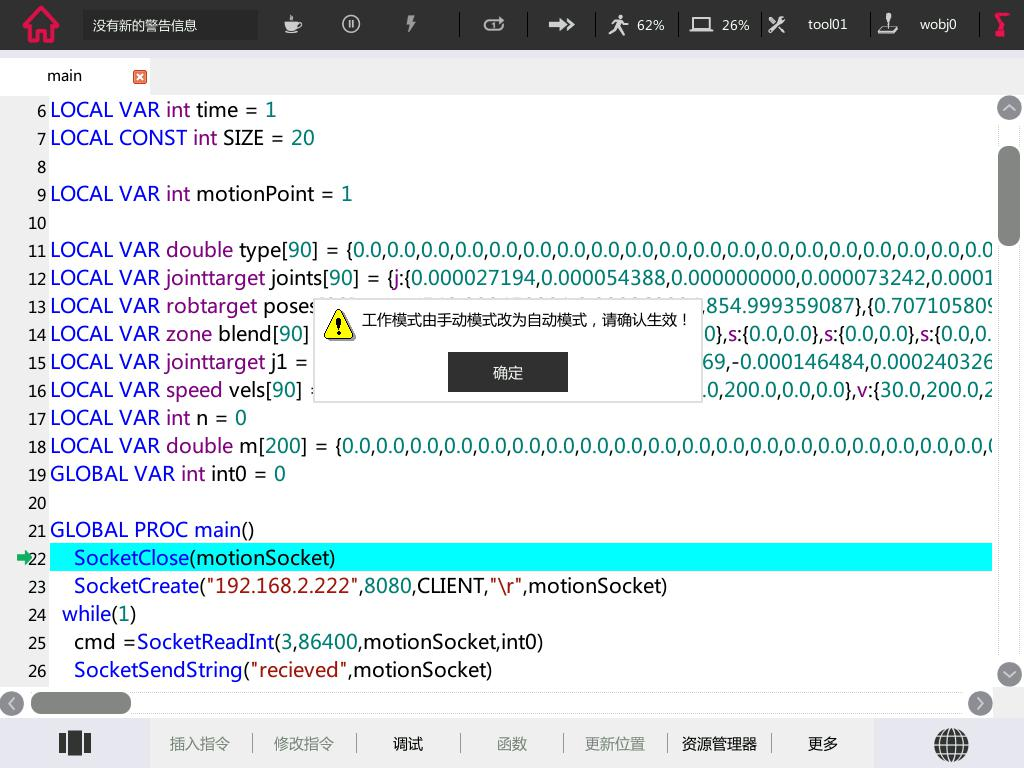Expand the 更多 more options menu
Image resolution: width=1024 pixels, height=768 pixels.
pyautogui.click(x=823, y=744)
